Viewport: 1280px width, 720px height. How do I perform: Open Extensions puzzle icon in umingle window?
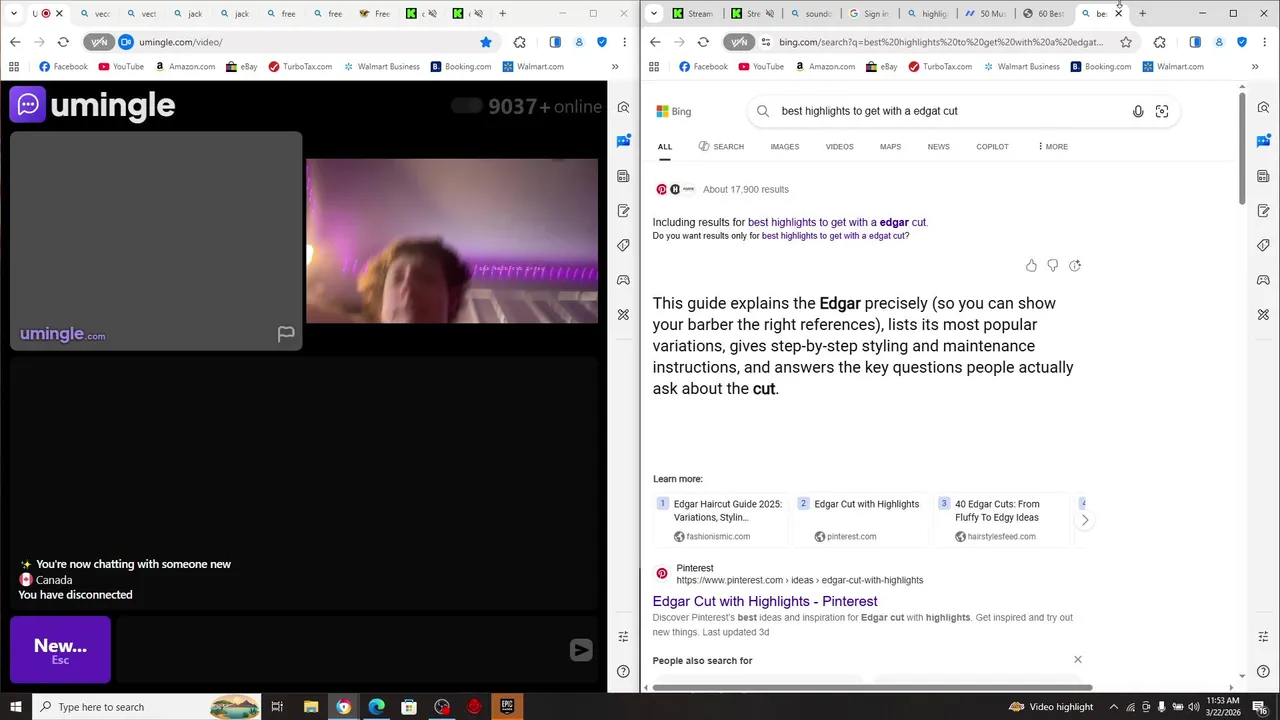[x=520, y=42]
